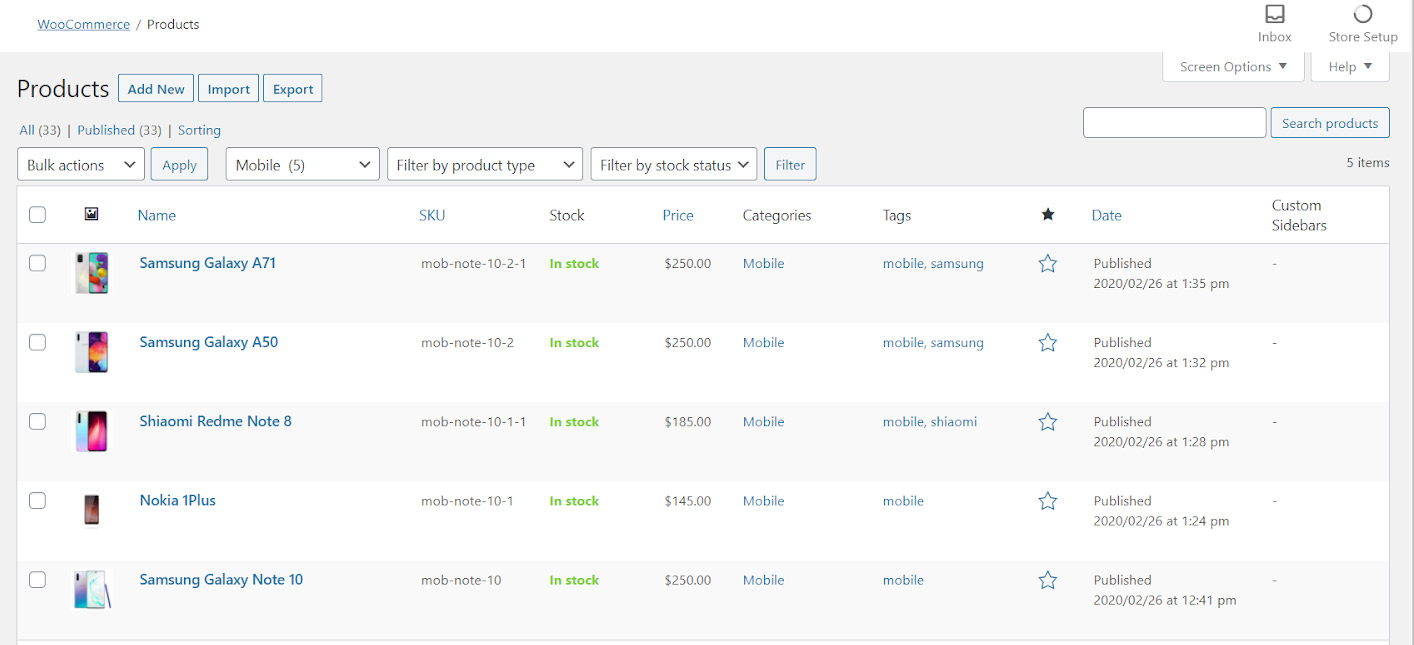Open the Help tab

(1350, 67)
